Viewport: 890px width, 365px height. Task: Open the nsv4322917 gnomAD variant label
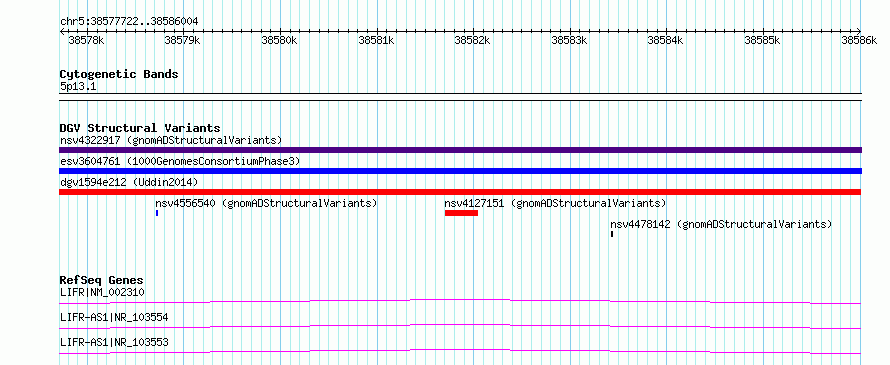point(171,140)
